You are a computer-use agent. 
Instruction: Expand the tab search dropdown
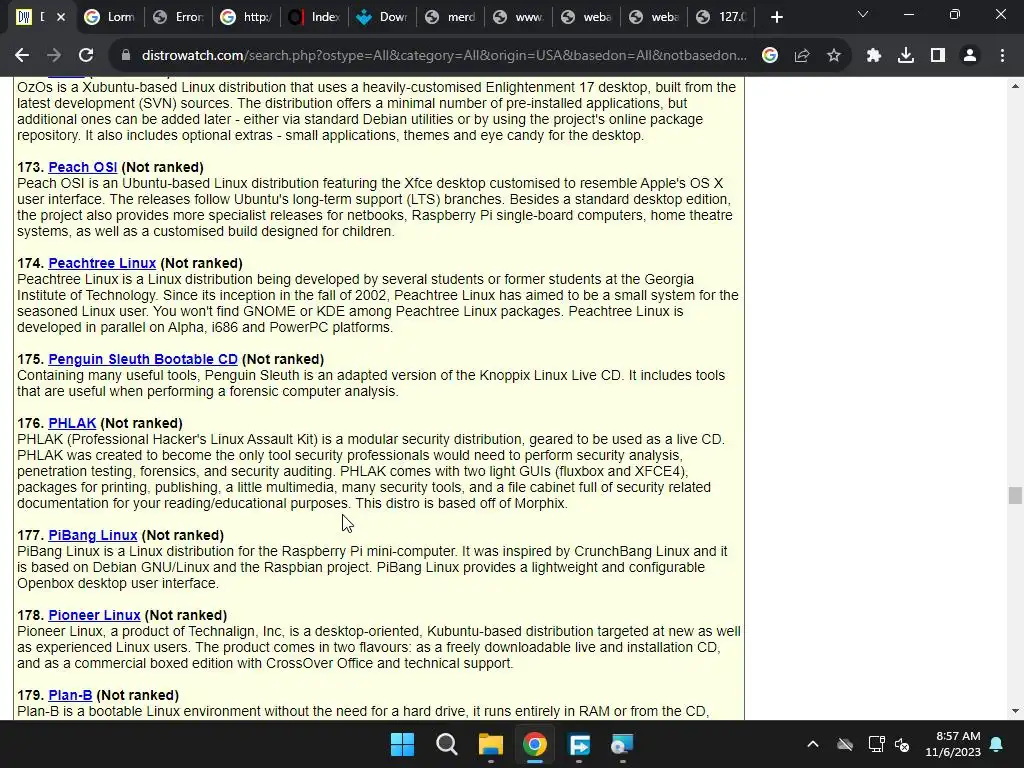863,14
